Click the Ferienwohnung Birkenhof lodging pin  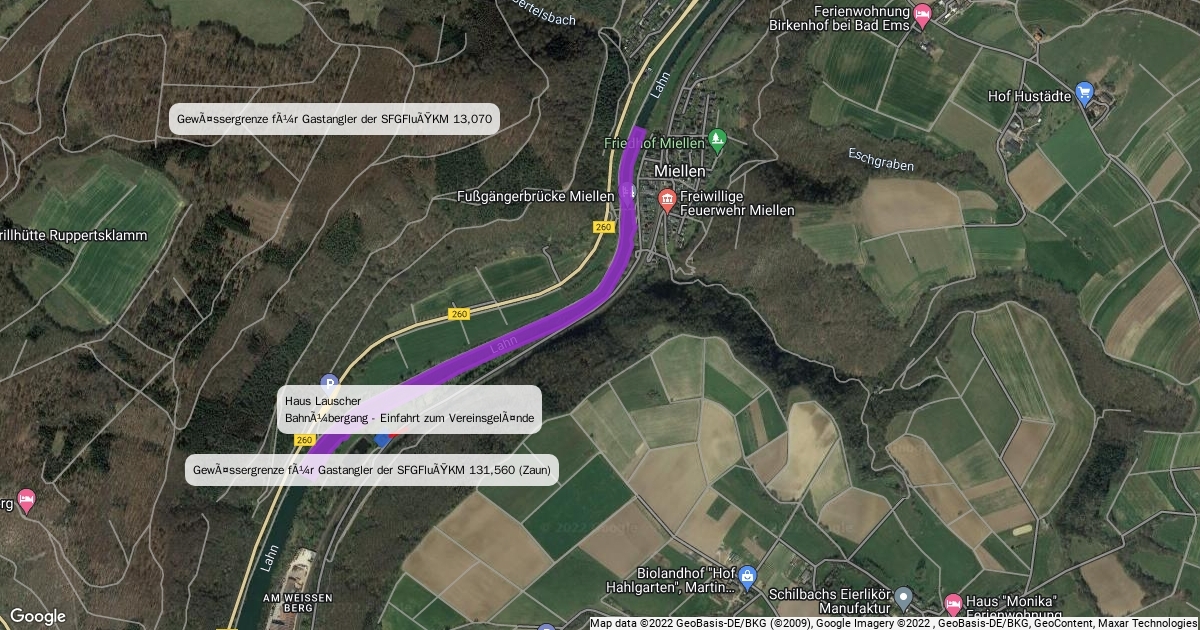click(922, 13)
